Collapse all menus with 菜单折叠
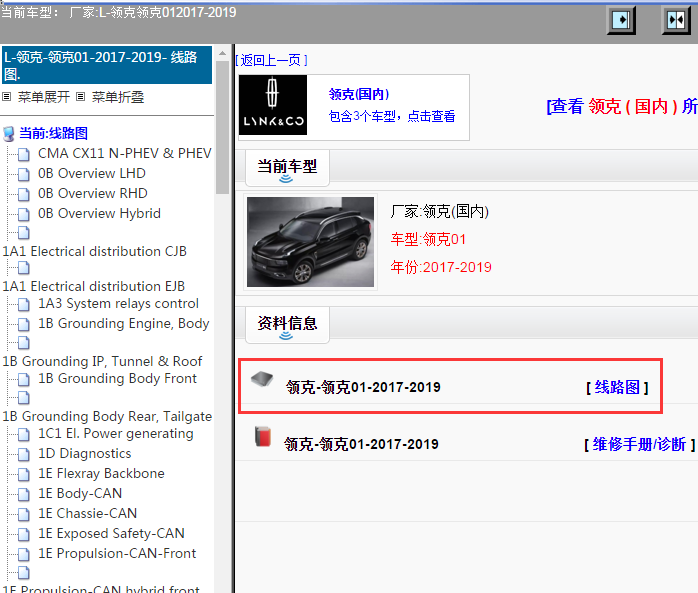698x593 pixels. (118, 97)
